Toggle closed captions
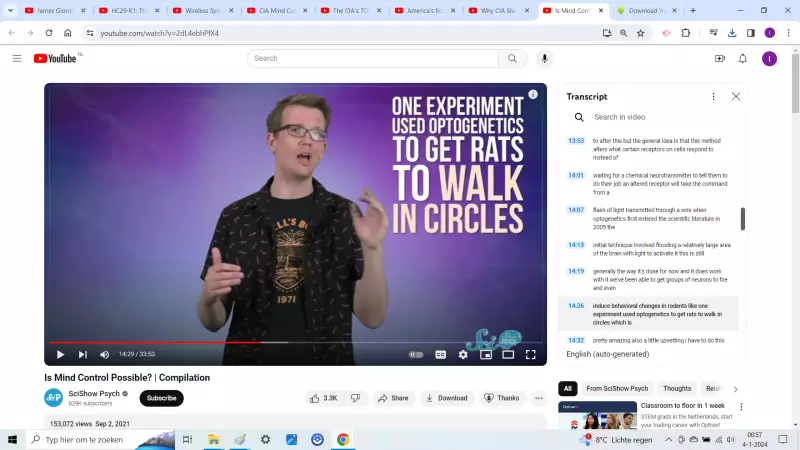This screenshot has width=800, height=450. [440, 355]
